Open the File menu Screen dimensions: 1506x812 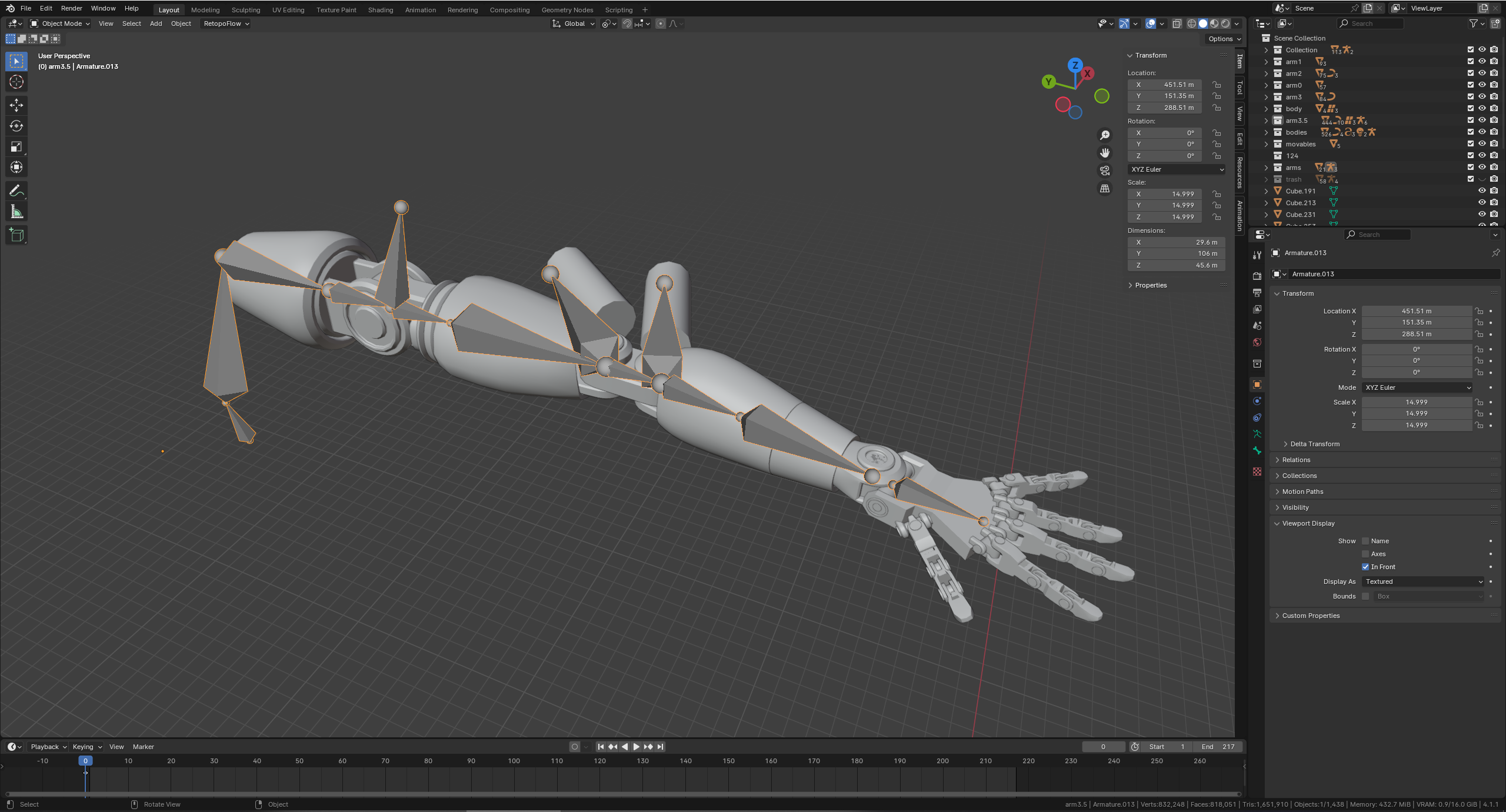tap(26, 8)
